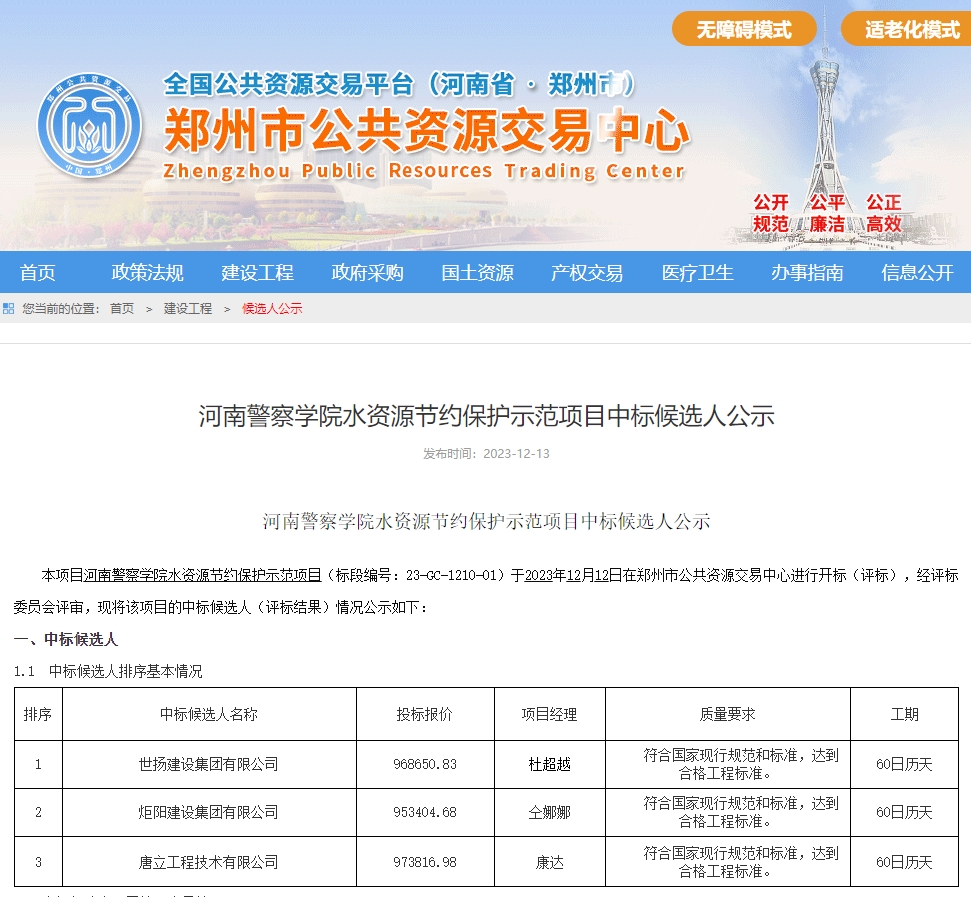Open the 政府采购 navigation menu
Viewport: 971px width, 897px height.
[x=367, y=272]
